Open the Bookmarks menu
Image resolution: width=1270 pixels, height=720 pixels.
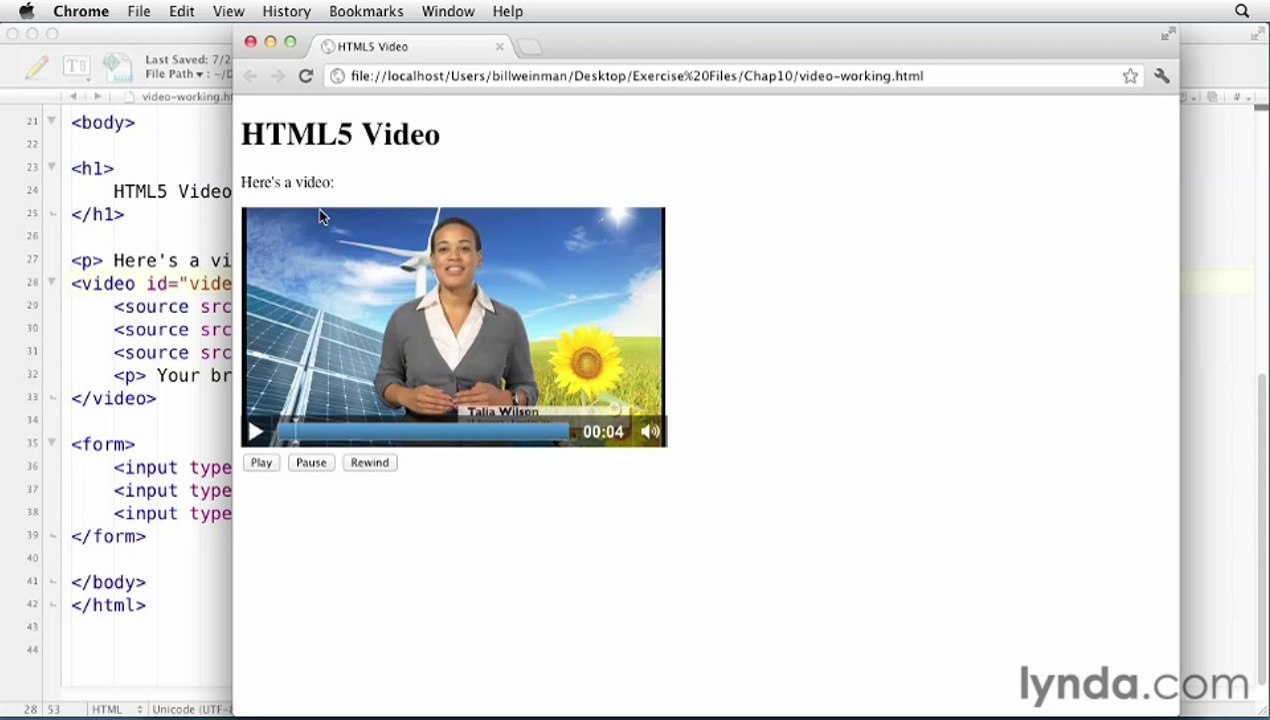coord(366,11)
